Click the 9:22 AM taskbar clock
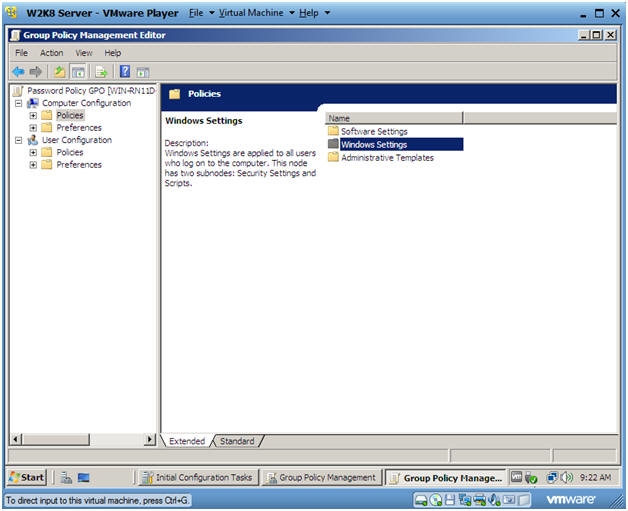 tap(595, 477)
